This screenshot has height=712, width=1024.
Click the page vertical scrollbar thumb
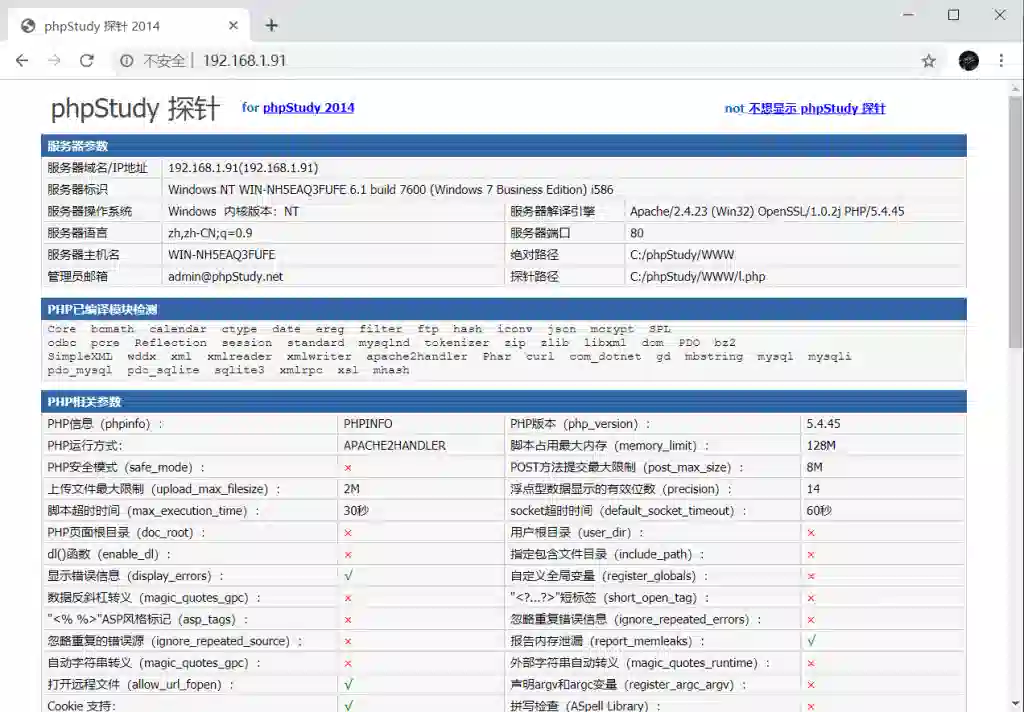[1016, 222]
